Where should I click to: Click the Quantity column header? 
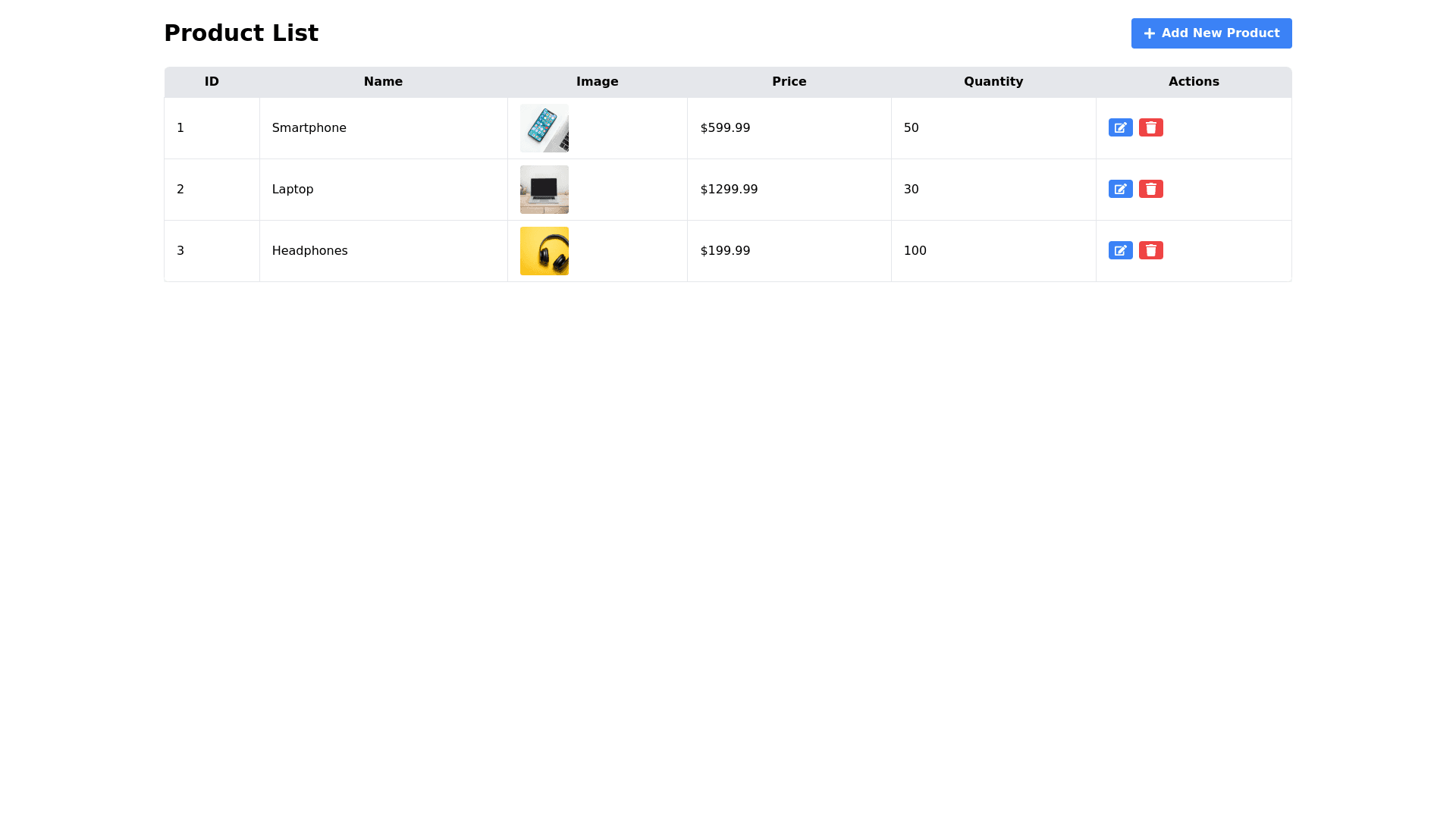(993, 82)
